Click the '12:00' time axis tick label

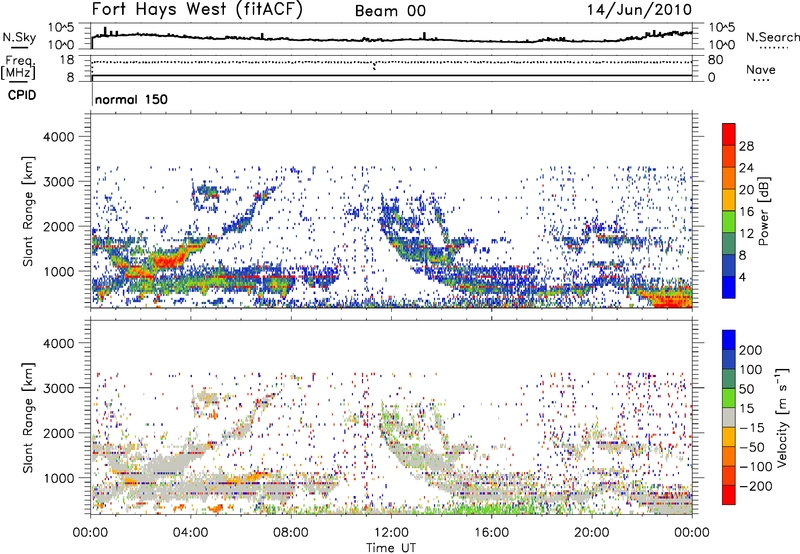point(391,533)
